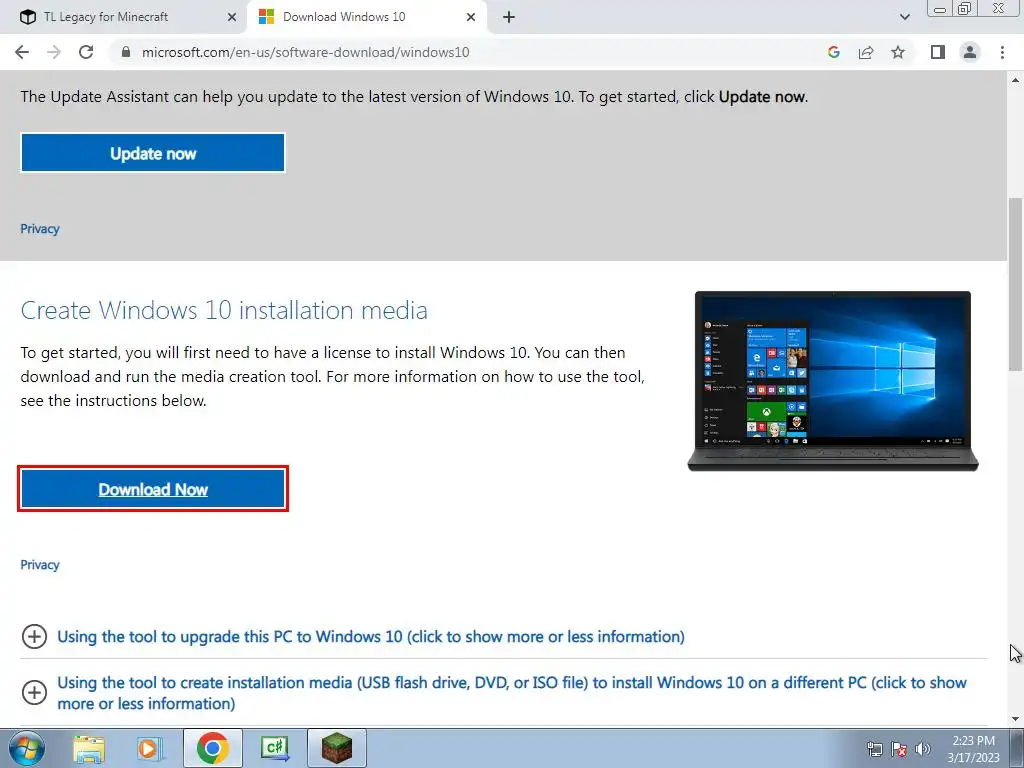Image resolution: width=1024 pixels, height=768 pixels.
Task: Click the share page icon
Action: pos(866,52)
